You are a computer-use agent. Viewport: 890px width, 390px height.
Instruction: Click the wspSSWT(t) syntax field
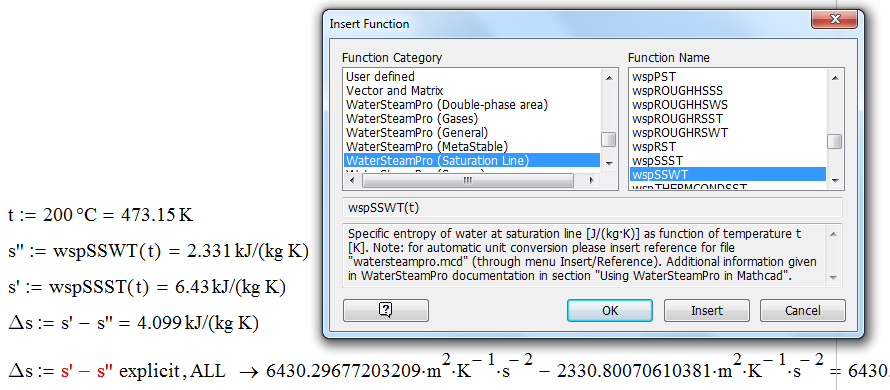(x=593, y=208)
